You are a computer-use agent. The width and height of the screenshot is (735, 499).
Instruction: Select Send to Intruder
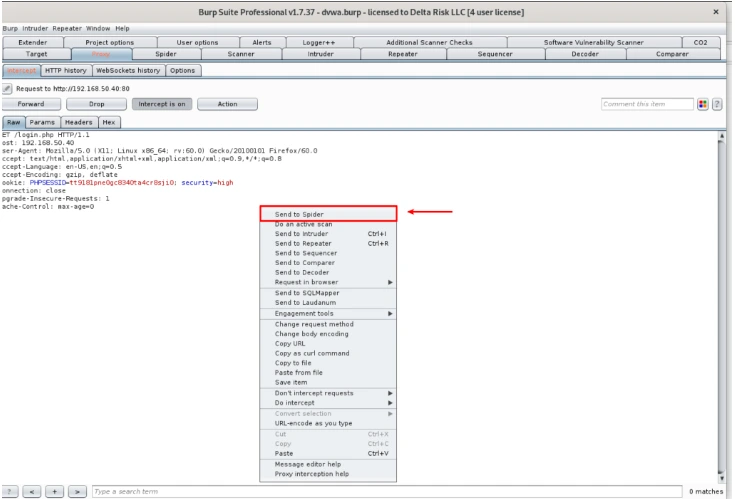pyautogui.click(x=328, y=233)
